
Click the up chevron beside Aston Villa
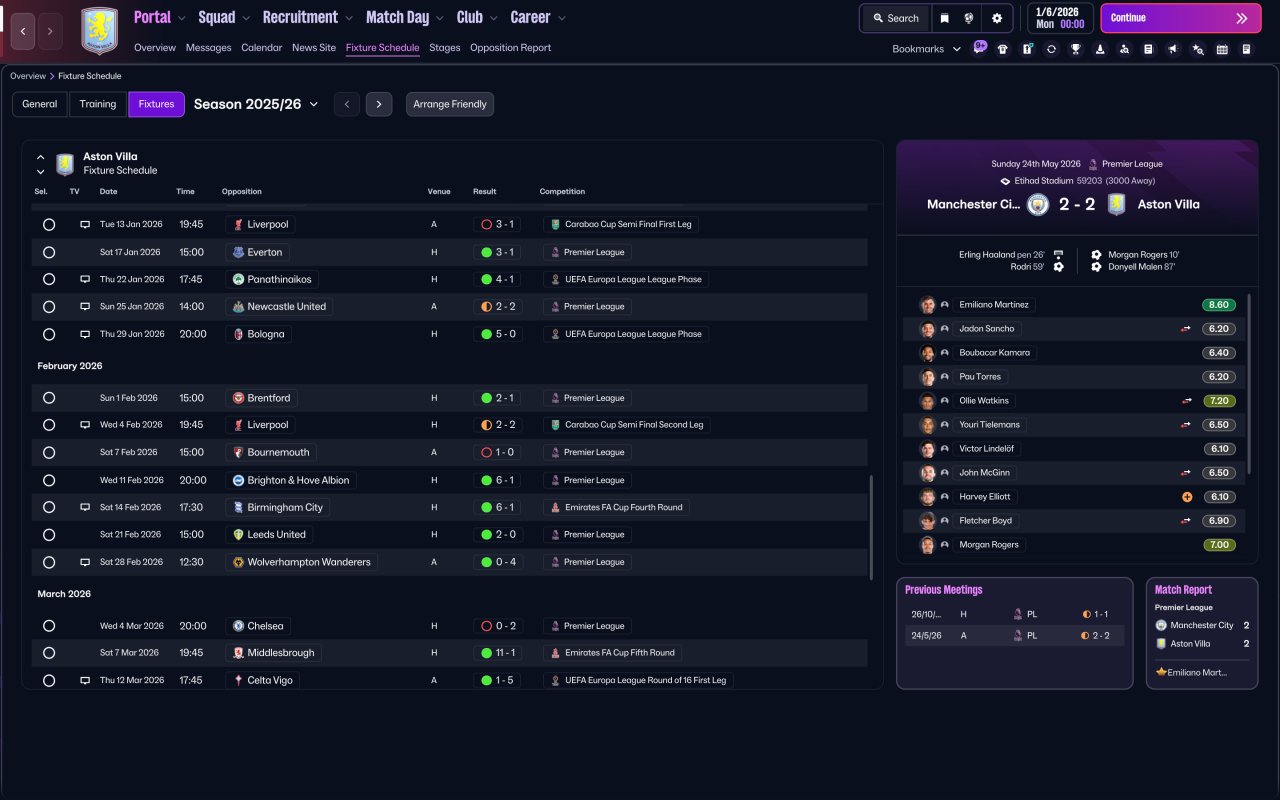tap(41, 157)
